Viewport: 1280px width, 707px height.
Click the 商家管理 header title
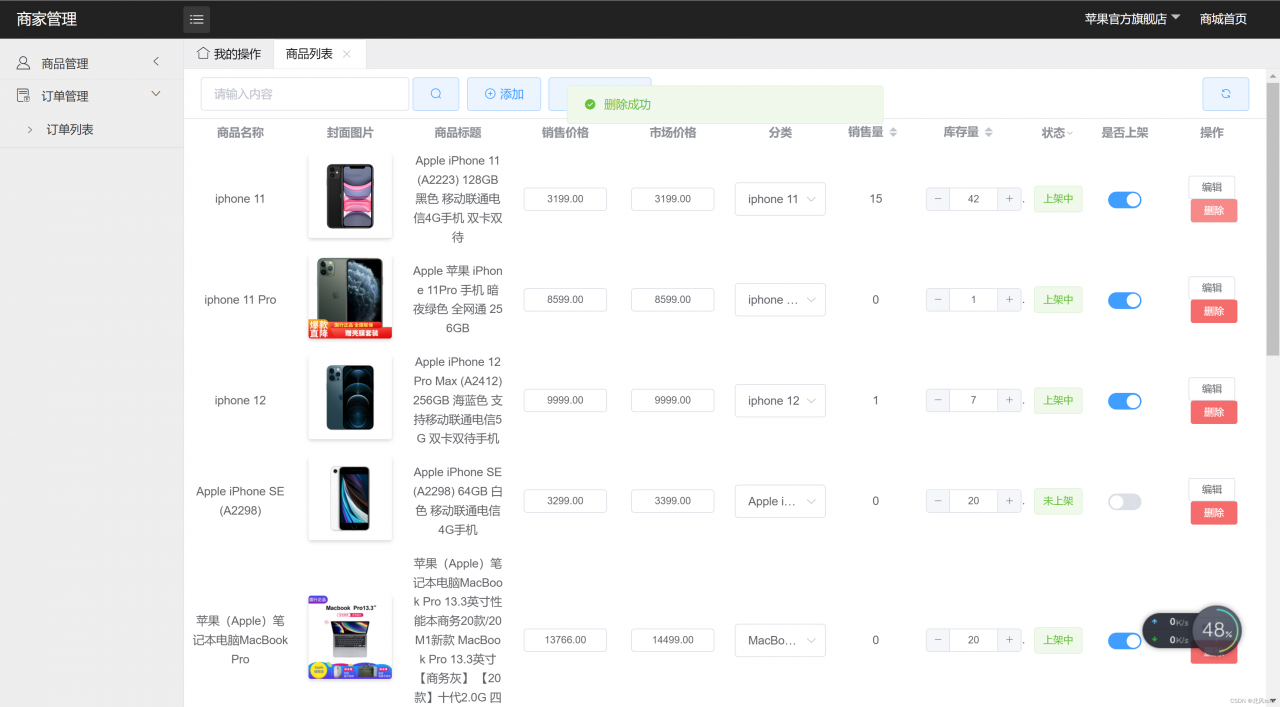[47, 19]
